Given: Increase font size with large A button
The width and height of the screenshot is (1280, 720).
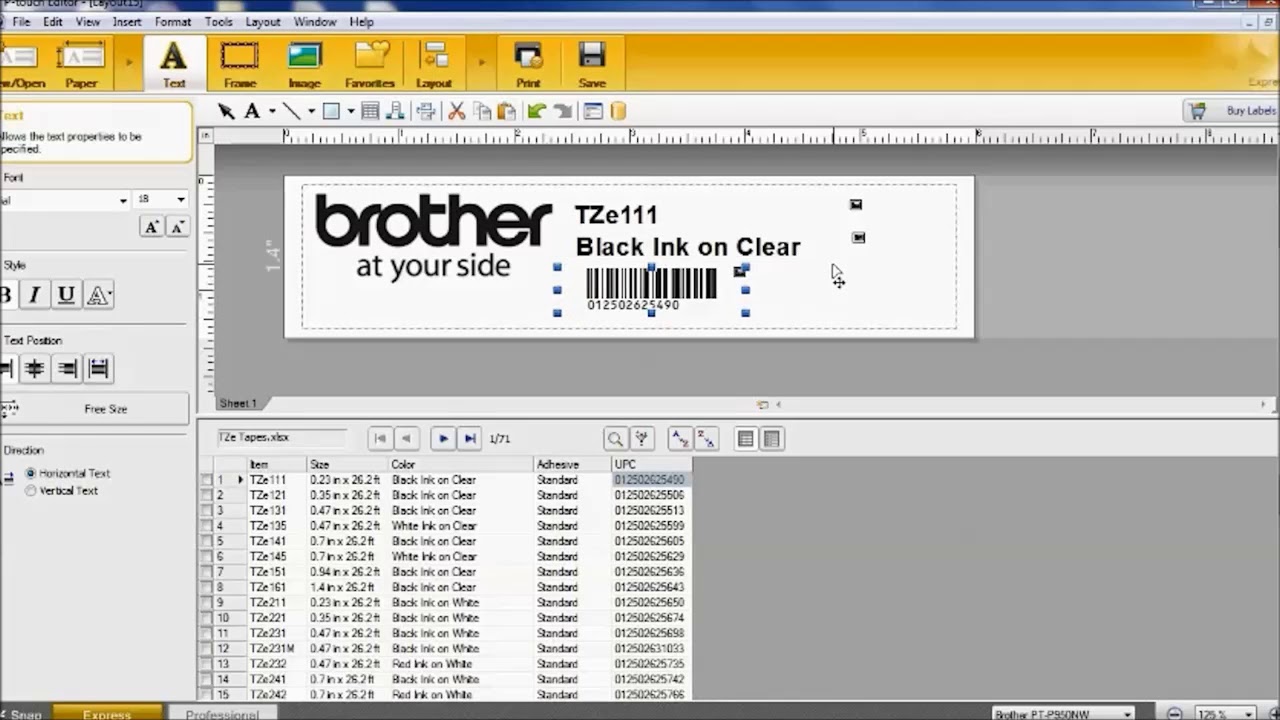Looking at the screenshot, I should (151, 227).
